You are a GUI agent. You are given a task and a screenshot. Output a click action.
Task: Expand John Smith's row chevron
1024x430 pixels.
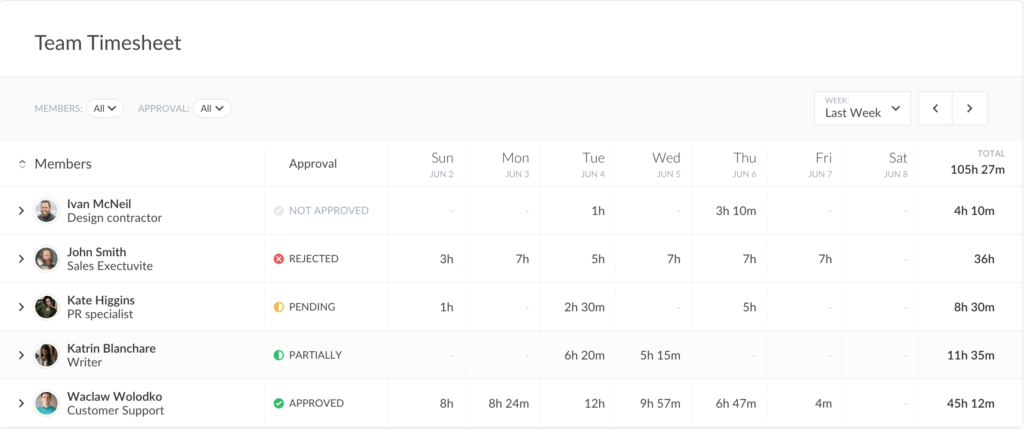coord(21,259)
